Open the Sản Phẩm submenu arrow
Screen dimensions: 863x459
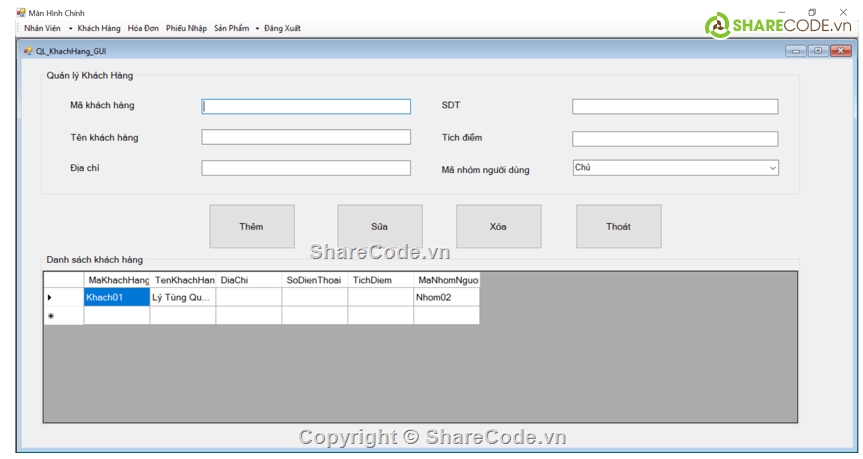(x=257, y=29)
